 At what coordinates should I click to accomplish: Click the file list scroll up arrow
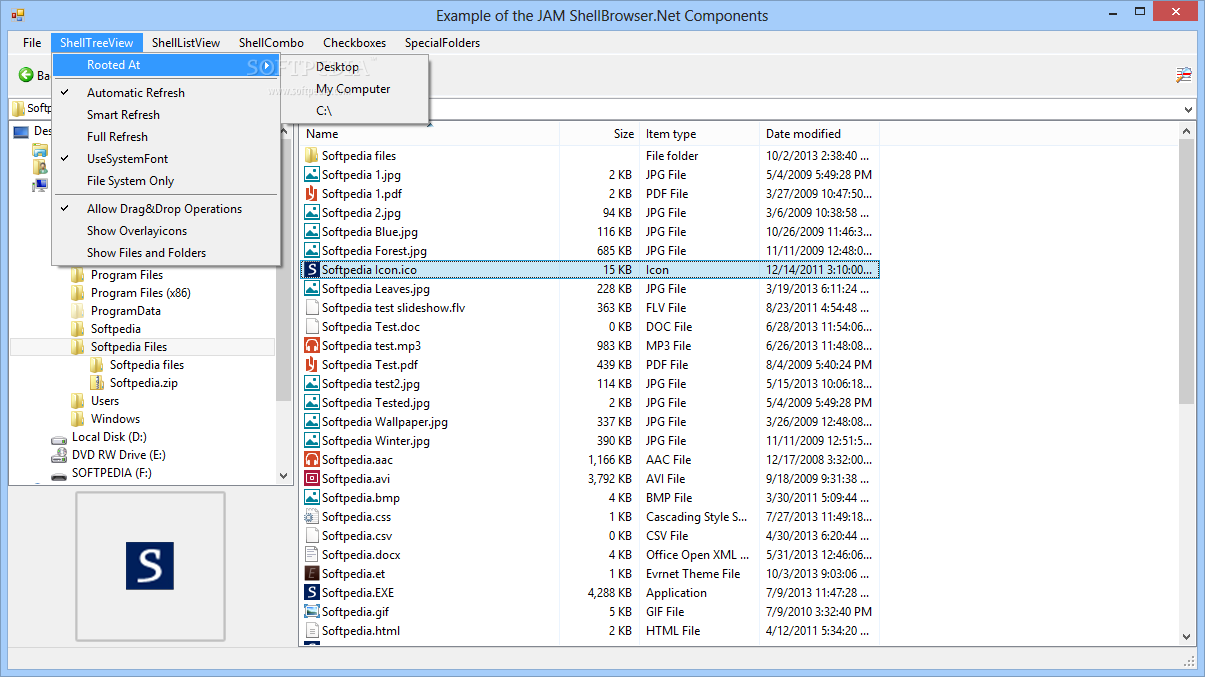[1187, 131]
